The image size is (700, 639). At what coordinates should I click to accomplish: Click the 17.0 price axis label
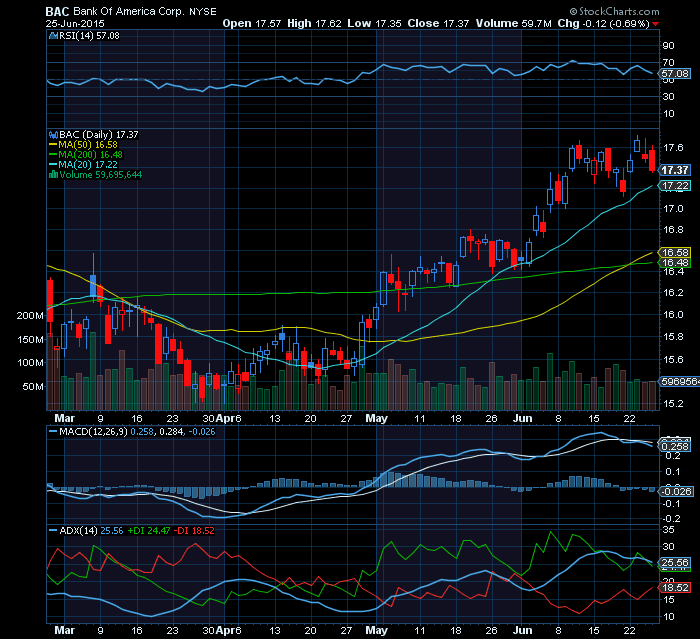point(673,209)
